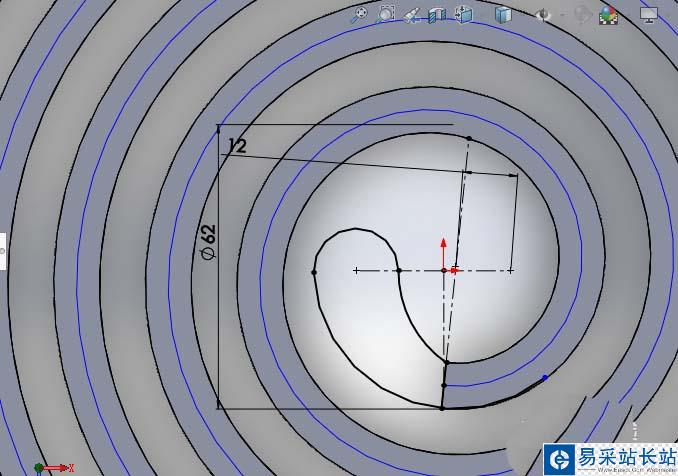Click the red sketch origin point
The width and height of the screenshot is (678, 476).
444,270
